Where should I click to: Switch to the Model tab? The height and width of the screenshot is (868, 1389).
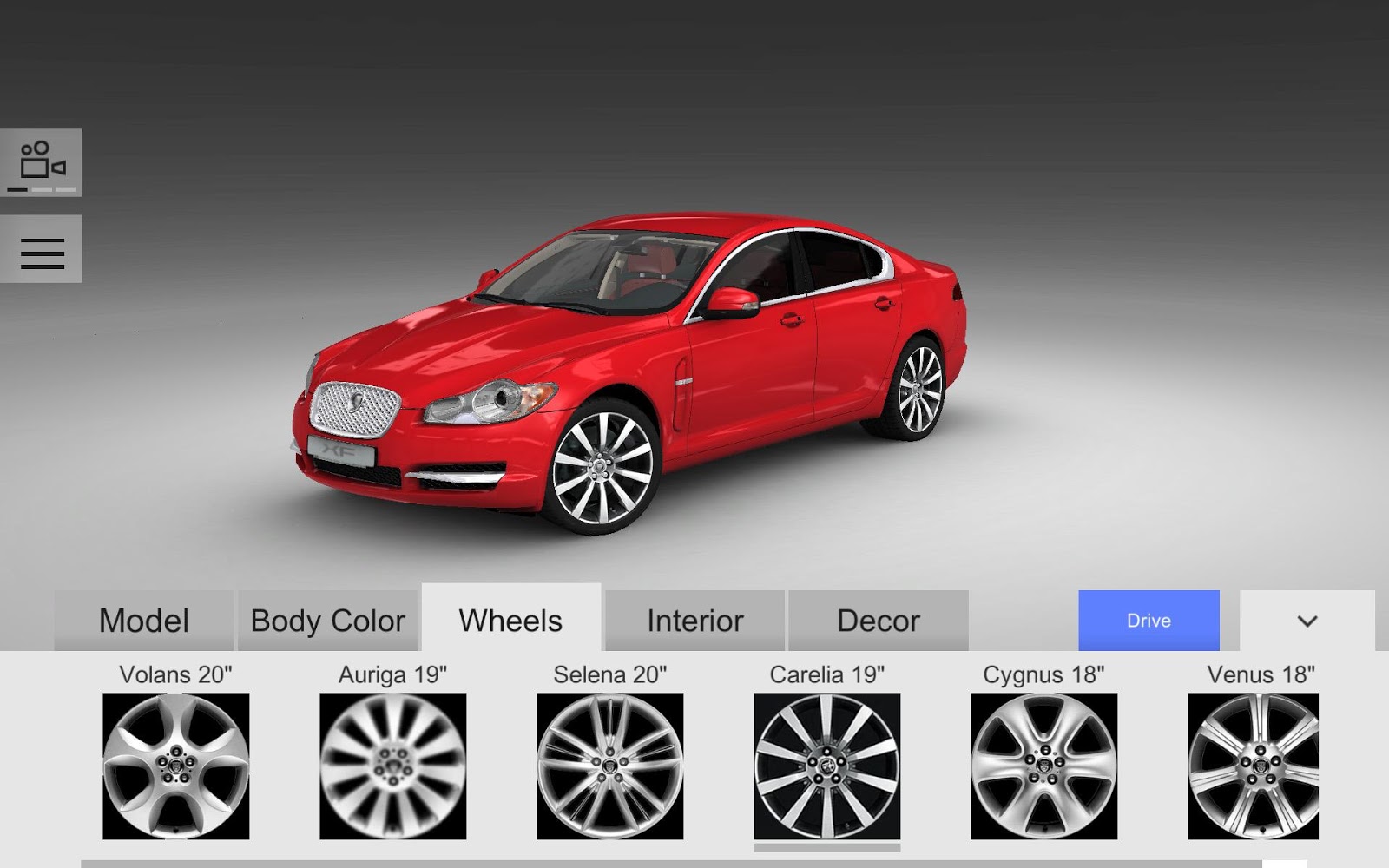(x=143, y=621)
